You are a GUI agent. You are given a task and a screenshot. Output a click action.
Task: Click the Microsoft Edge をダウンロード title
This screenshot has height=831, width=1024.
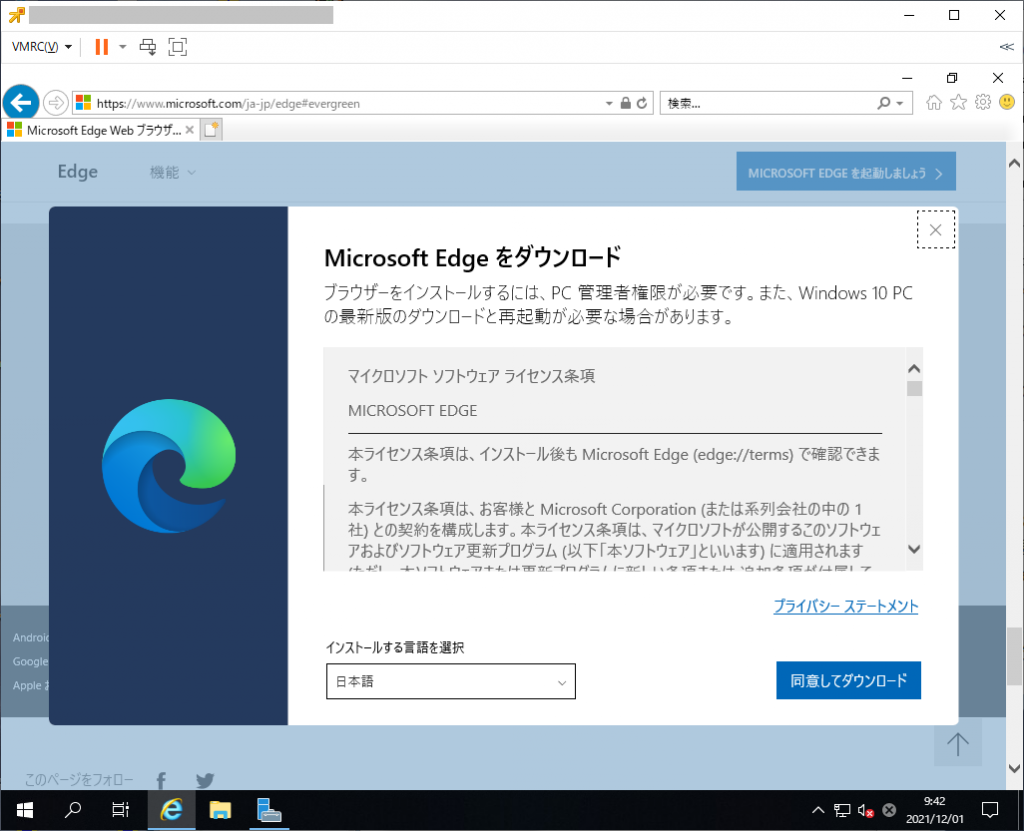click(x=473, y=257)
